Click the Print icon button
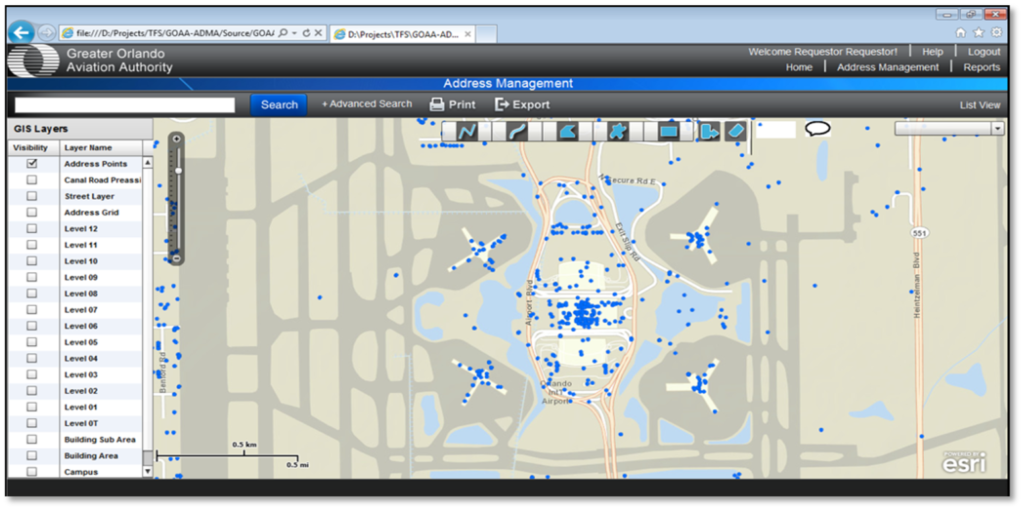Screen dimensions: 1024x509 (x=452, y=104)
